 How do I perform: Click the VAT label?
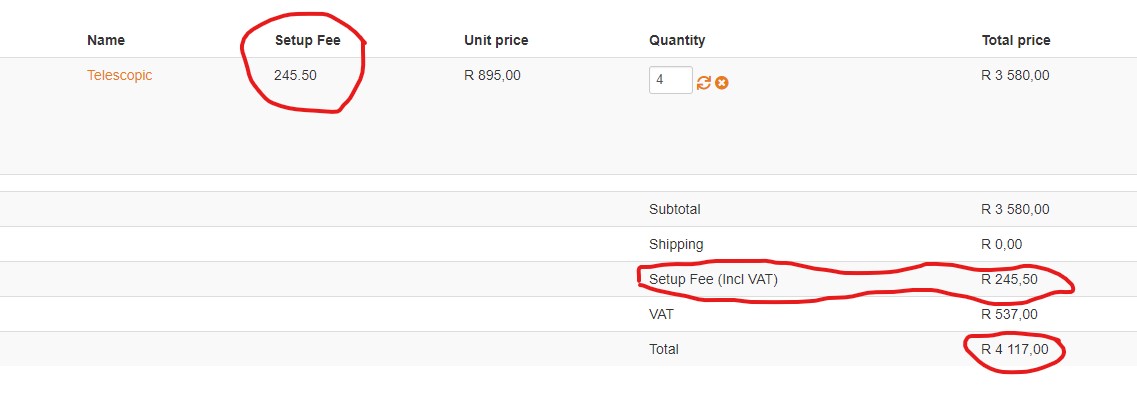pyautogui.click(x=661, y=314)
